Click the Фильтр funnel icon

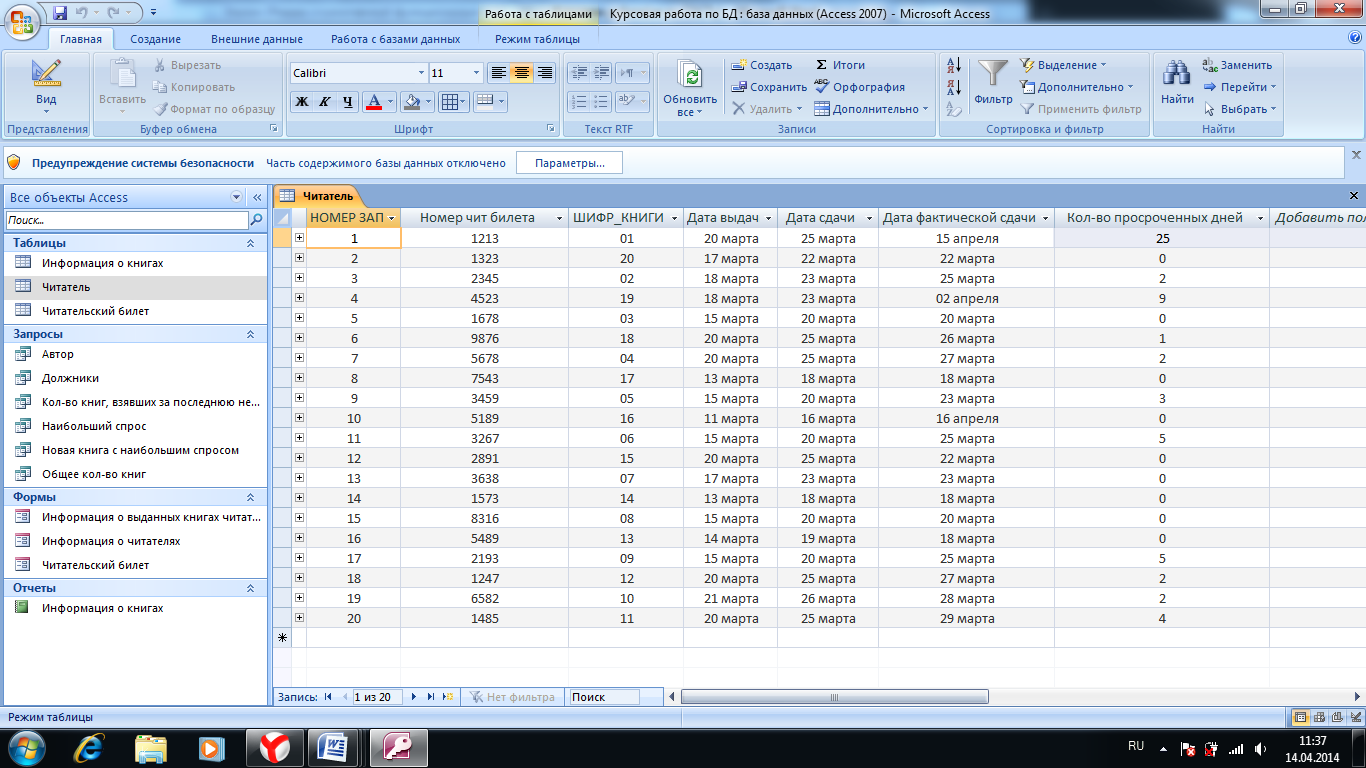[993, 74]
